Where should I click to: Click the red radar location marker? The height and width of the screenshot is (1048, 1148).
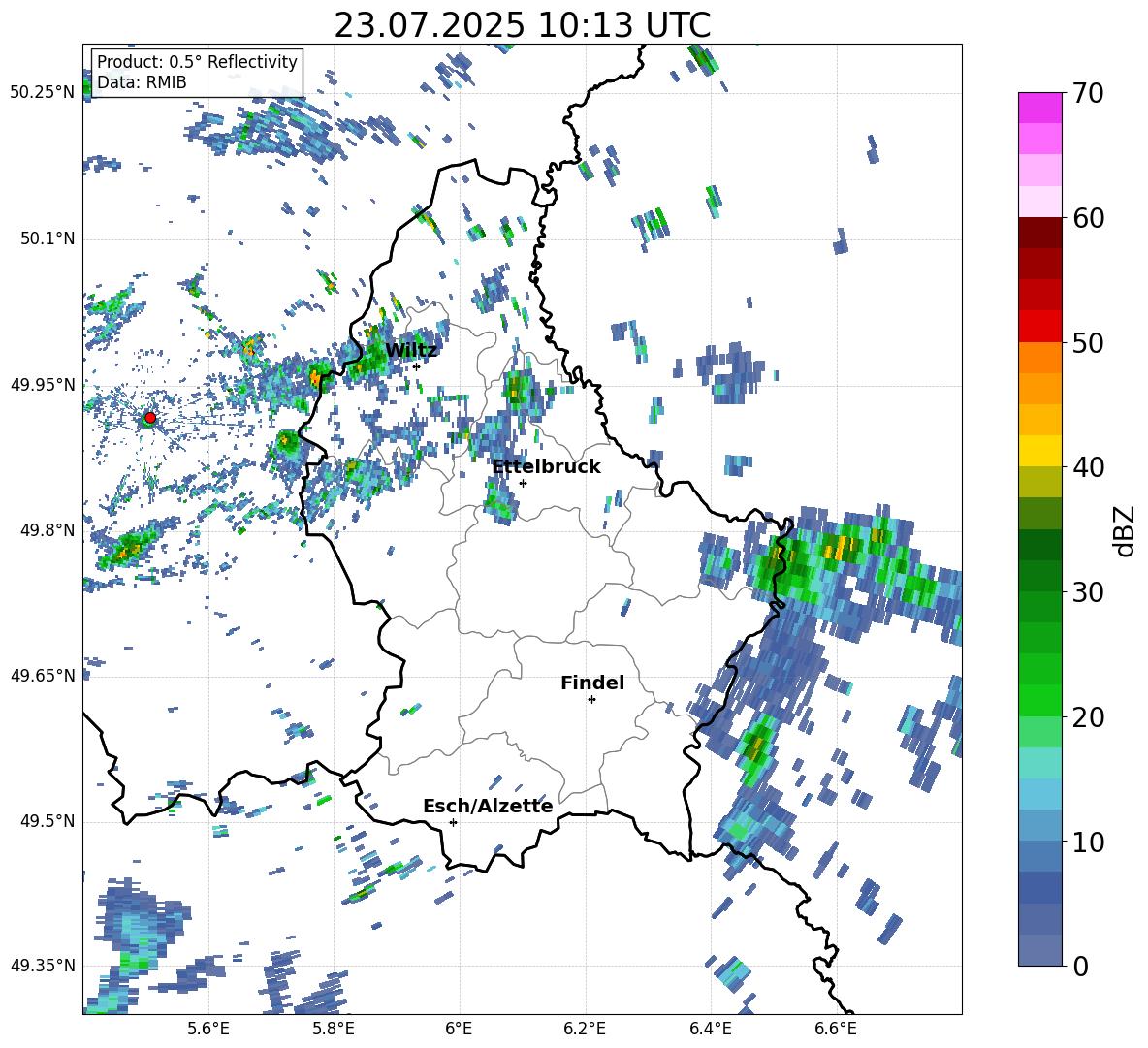(150, 418)
